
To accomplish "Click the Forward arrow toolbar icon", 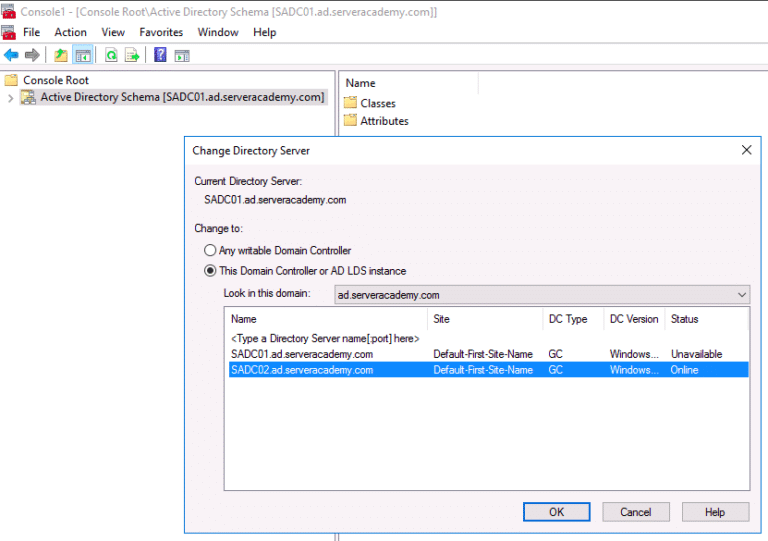I will 32,55.
